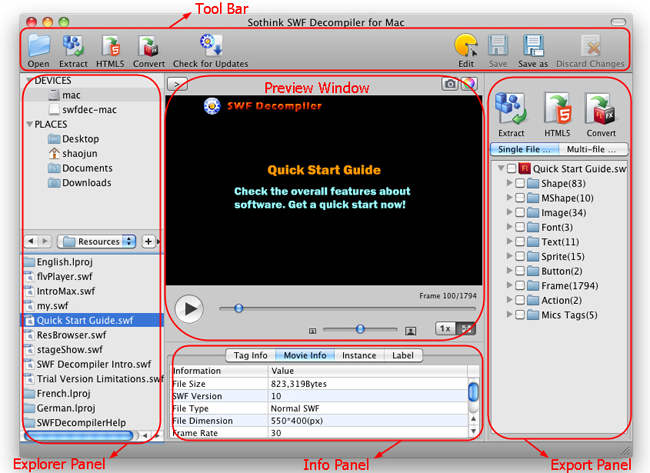Image resolution: width=650 pixels, height=473 pixels.
Task: Click the Discard Changes toolbar icon
Action: click(590, 46)
